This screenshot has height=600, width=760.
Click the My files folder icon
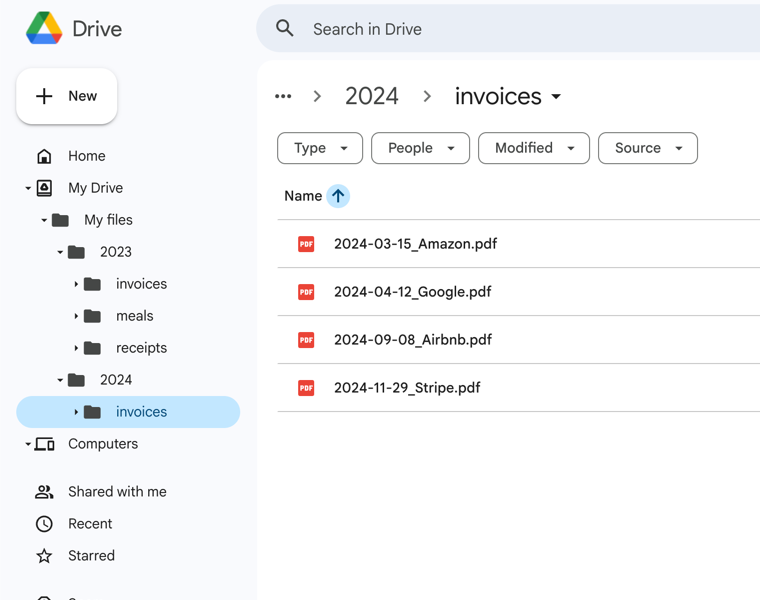60,220
